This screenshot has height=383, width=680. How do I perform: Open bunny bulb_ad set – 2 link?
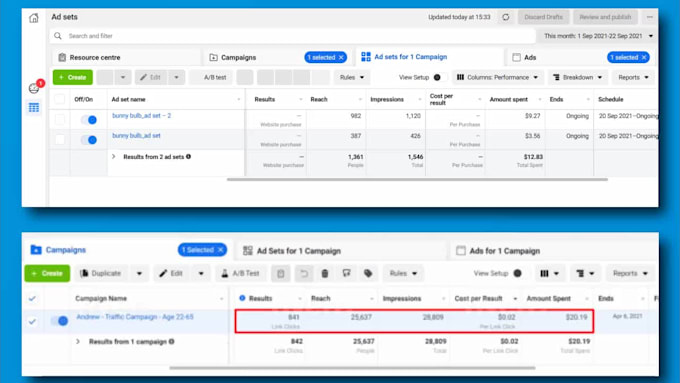(141, 116)
